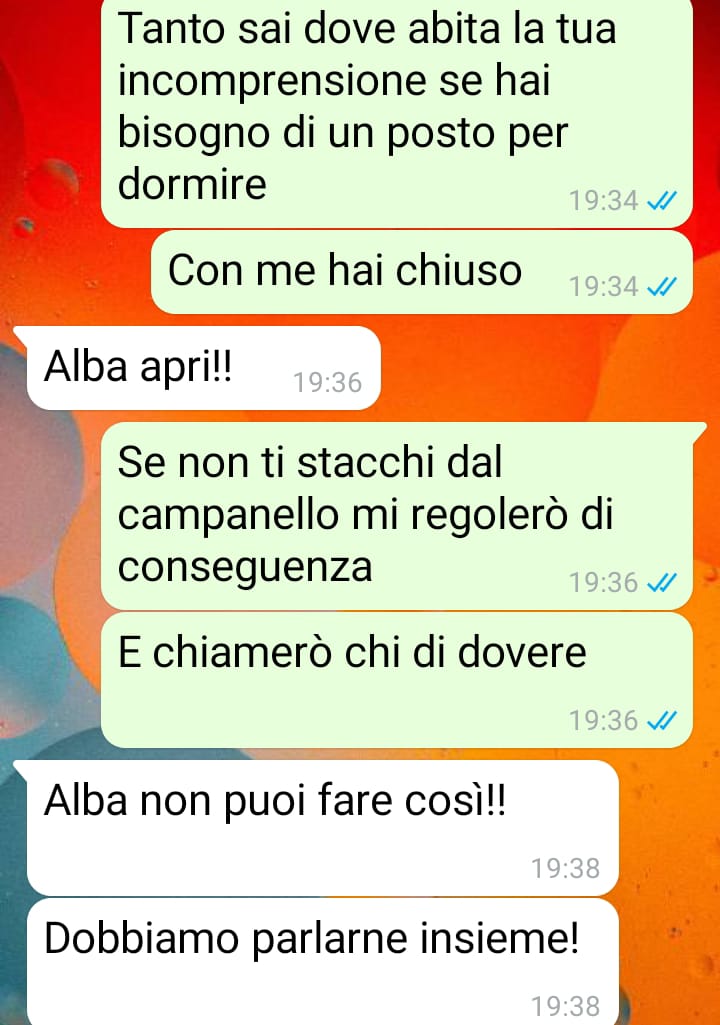Tap read ticks on 'E chiamerò chi di dovere'
Viewport: 720px width, 1025px height.
point(662,720)
